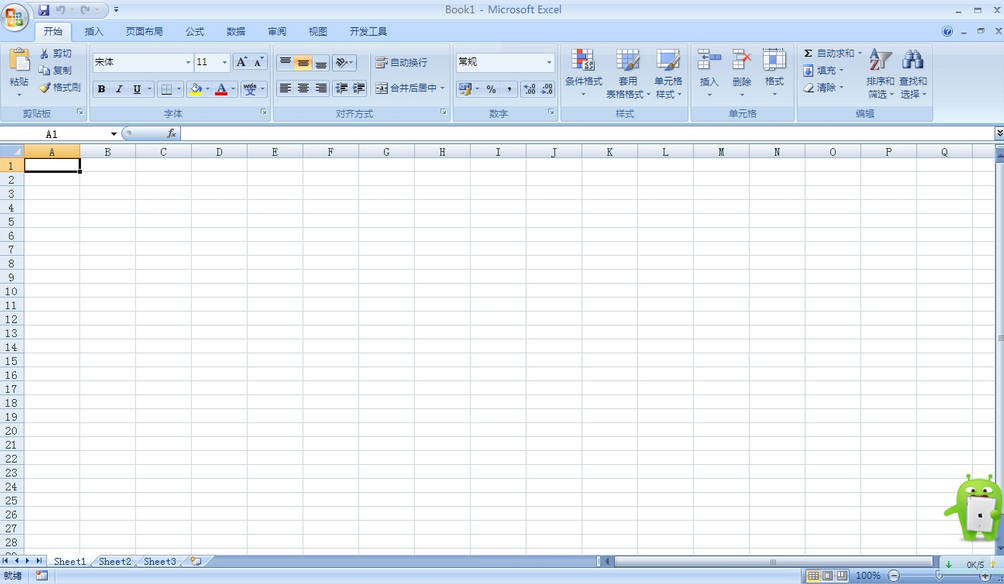Enable wrap text 自动换行
The width and height of the screenshot is (1004, 584).
[x=401, y=62]
